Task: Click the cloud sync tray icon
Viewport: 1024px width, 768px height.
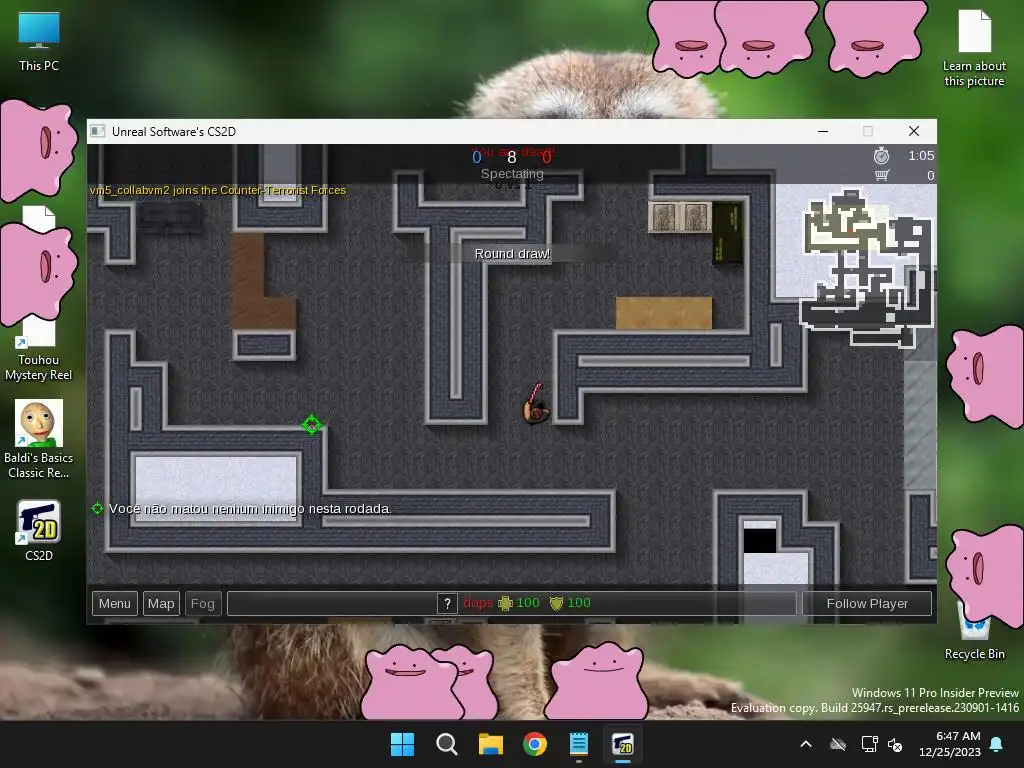Action: [838, 744]
